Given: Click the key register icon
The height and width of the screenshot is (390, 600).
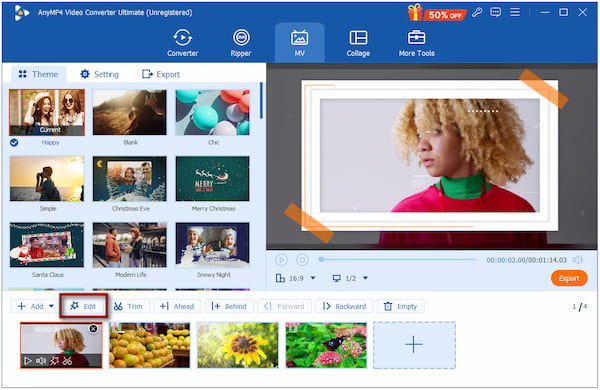Looking at the screenshot, I should pos(477,12).
